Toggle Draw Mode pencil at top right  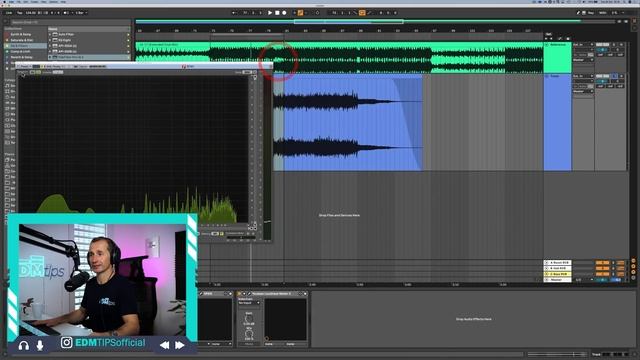pos(578,13)
